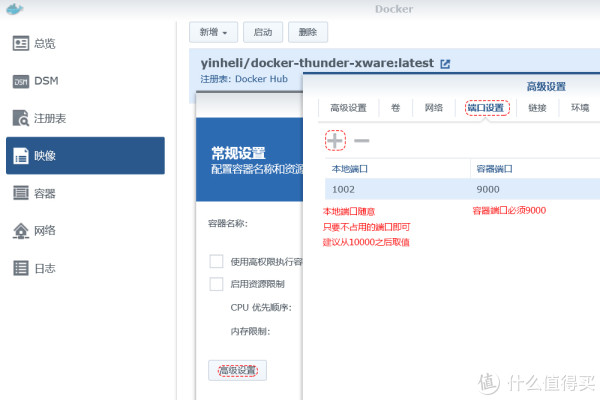Enable 使用高权限执行容器 checkbox
Image resolution: width=600 pixels, height=400 pixels.
coord(217,261)
